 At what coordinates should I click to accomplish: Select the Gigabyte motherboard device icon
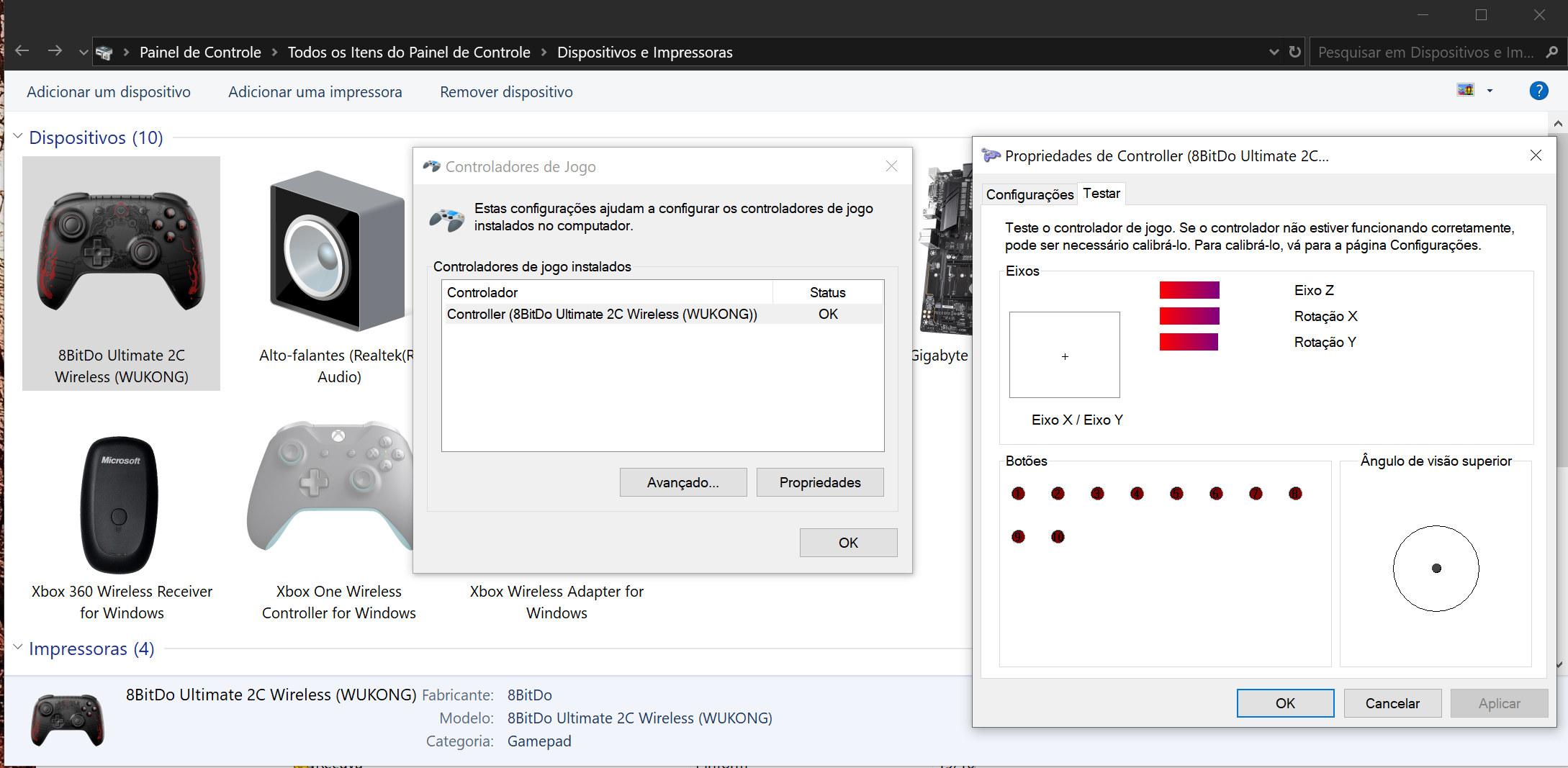tap(946, 250)
